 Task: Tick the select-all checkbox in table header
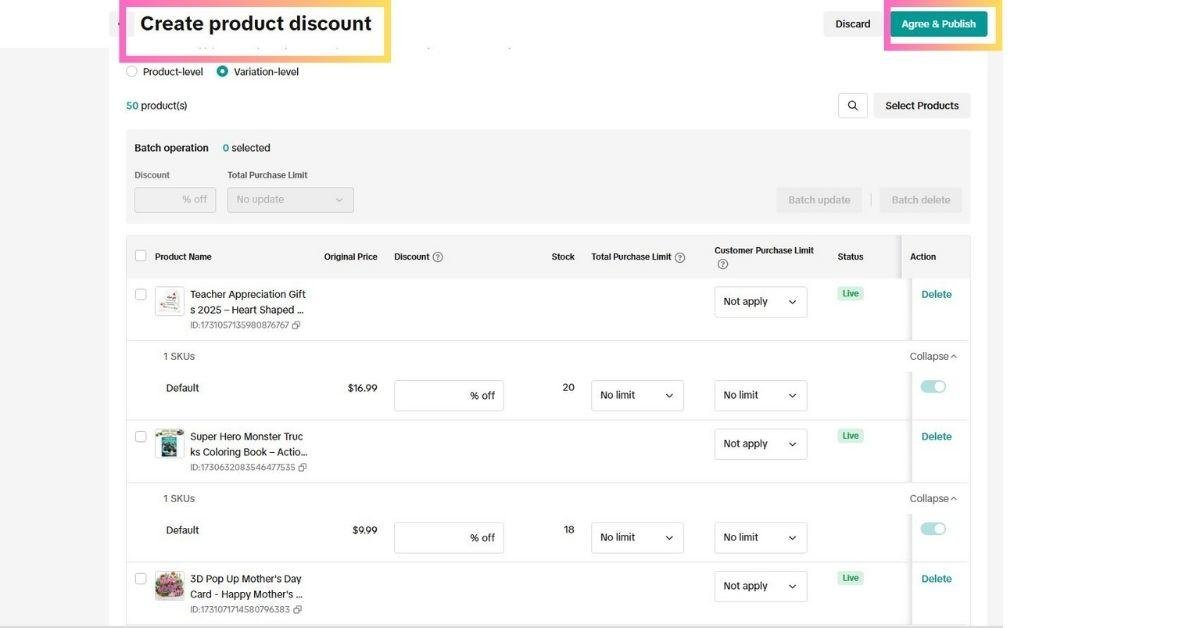(140, 256)
